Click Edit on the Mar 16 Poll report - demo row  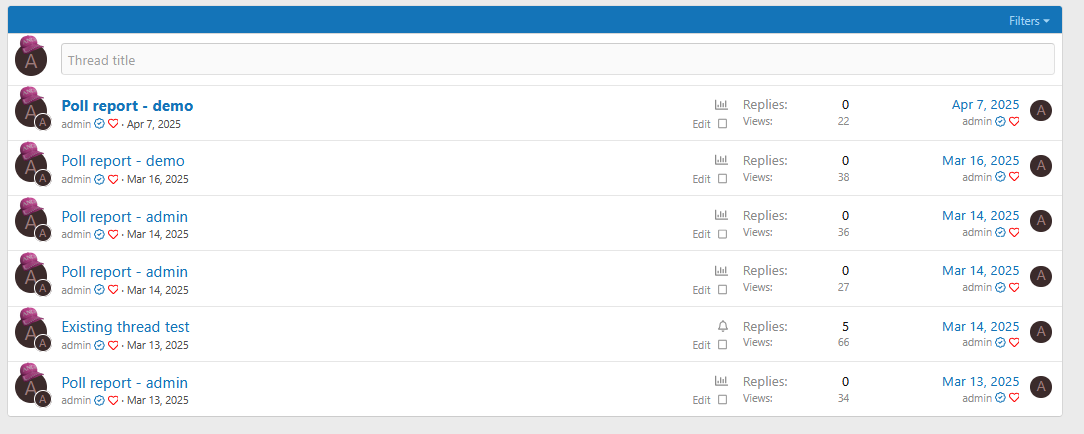click(x=701, y=179)
